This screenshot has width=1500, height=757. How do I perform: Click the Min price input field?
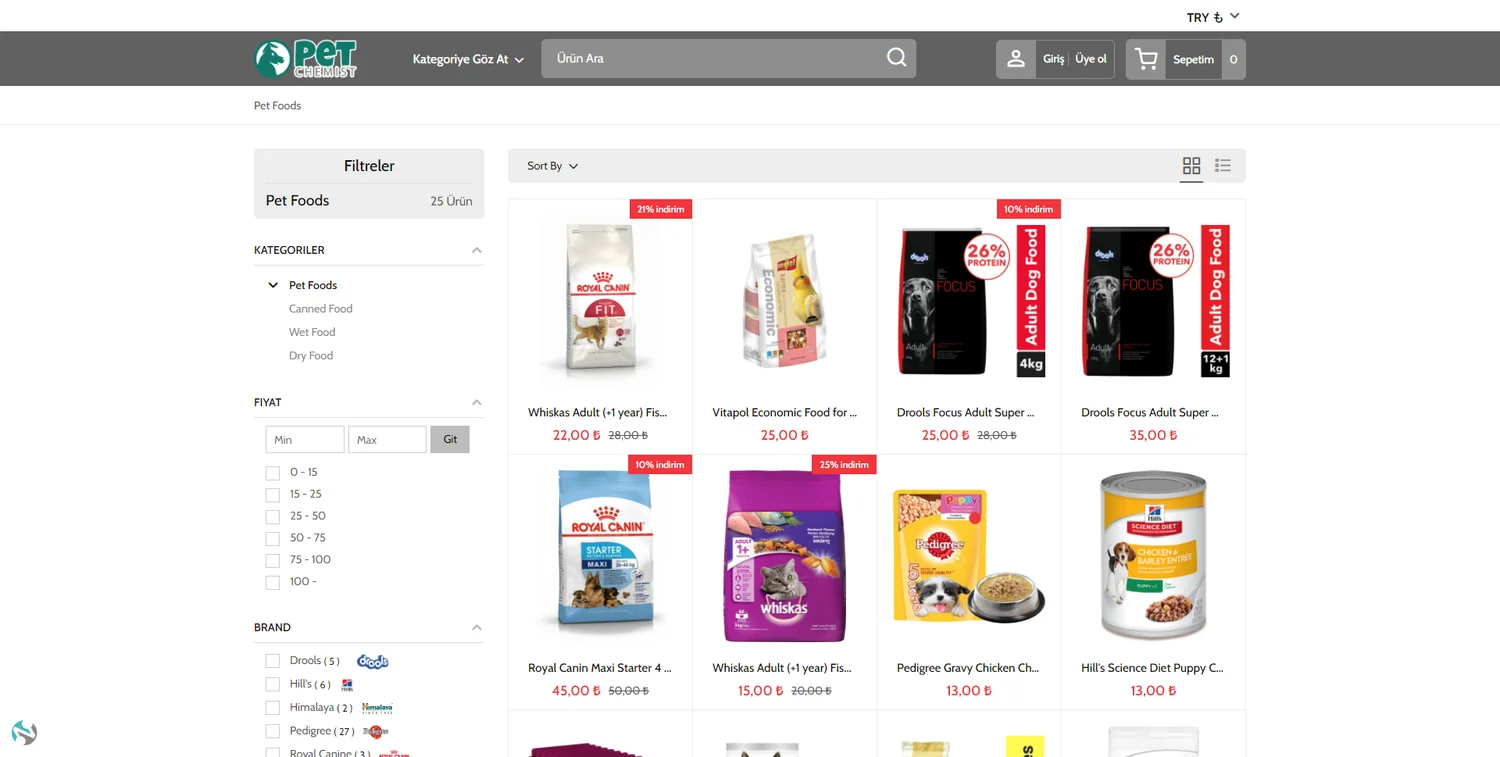point(305,440)
